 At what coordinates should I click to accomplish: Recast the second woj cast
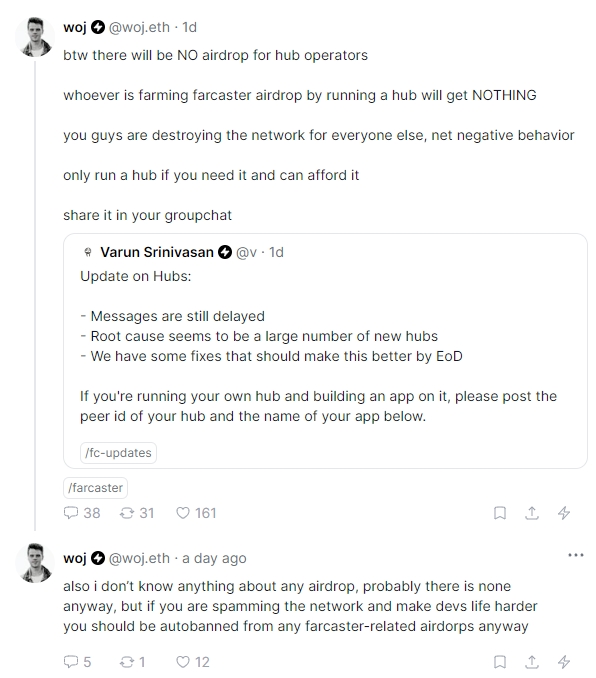127,662
